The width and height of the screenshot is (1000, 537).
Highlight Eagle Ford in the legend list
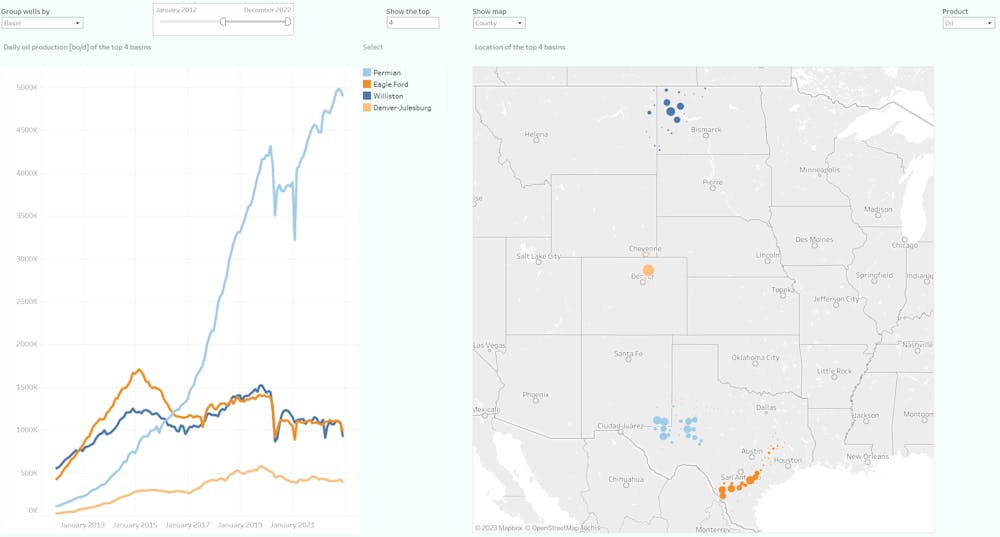(392, 85)
